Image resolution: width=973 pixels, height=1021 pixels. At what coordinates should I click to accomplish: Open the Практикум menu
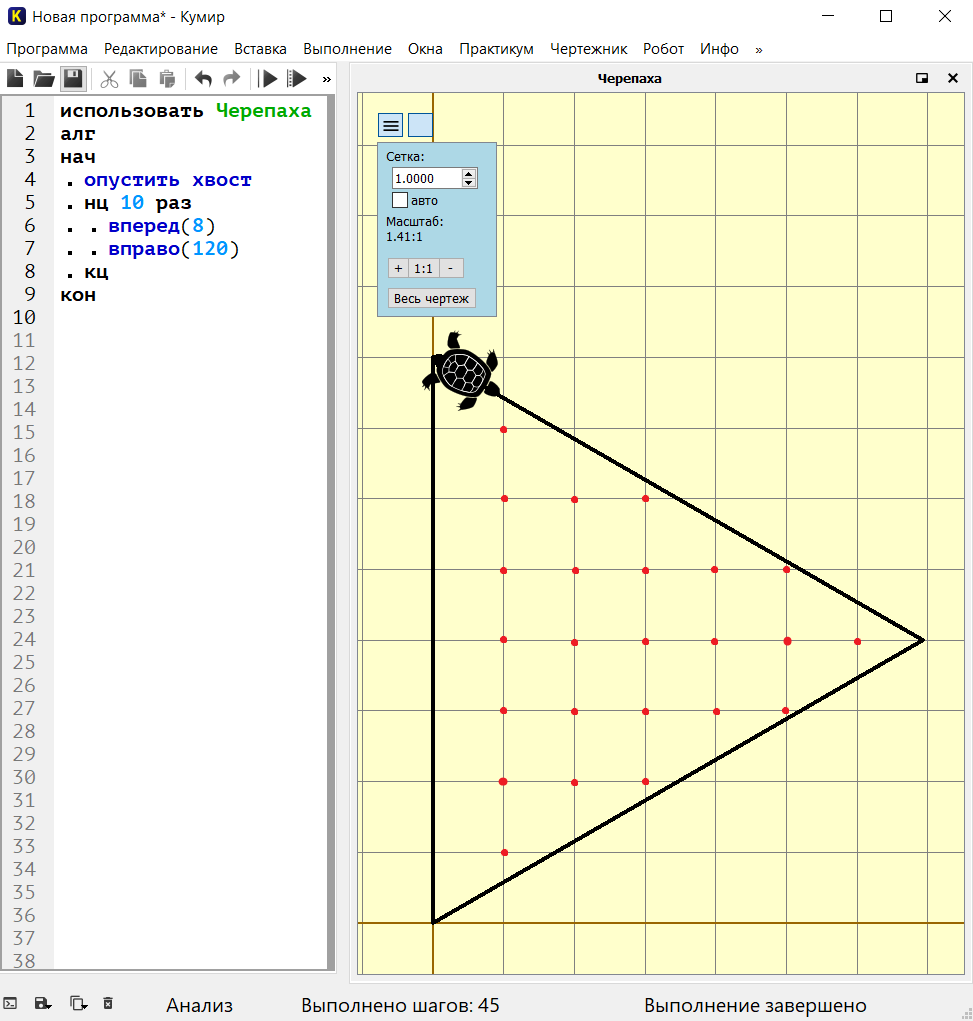coord(496,49)
